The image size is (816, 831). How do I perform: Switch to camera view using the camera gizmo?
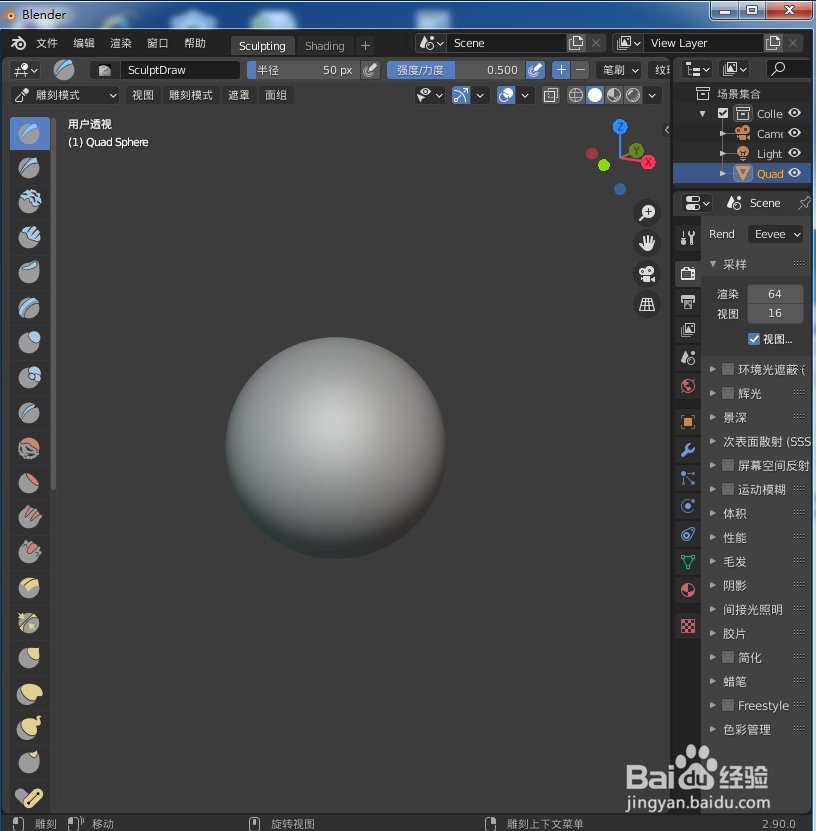pos(647,273)
